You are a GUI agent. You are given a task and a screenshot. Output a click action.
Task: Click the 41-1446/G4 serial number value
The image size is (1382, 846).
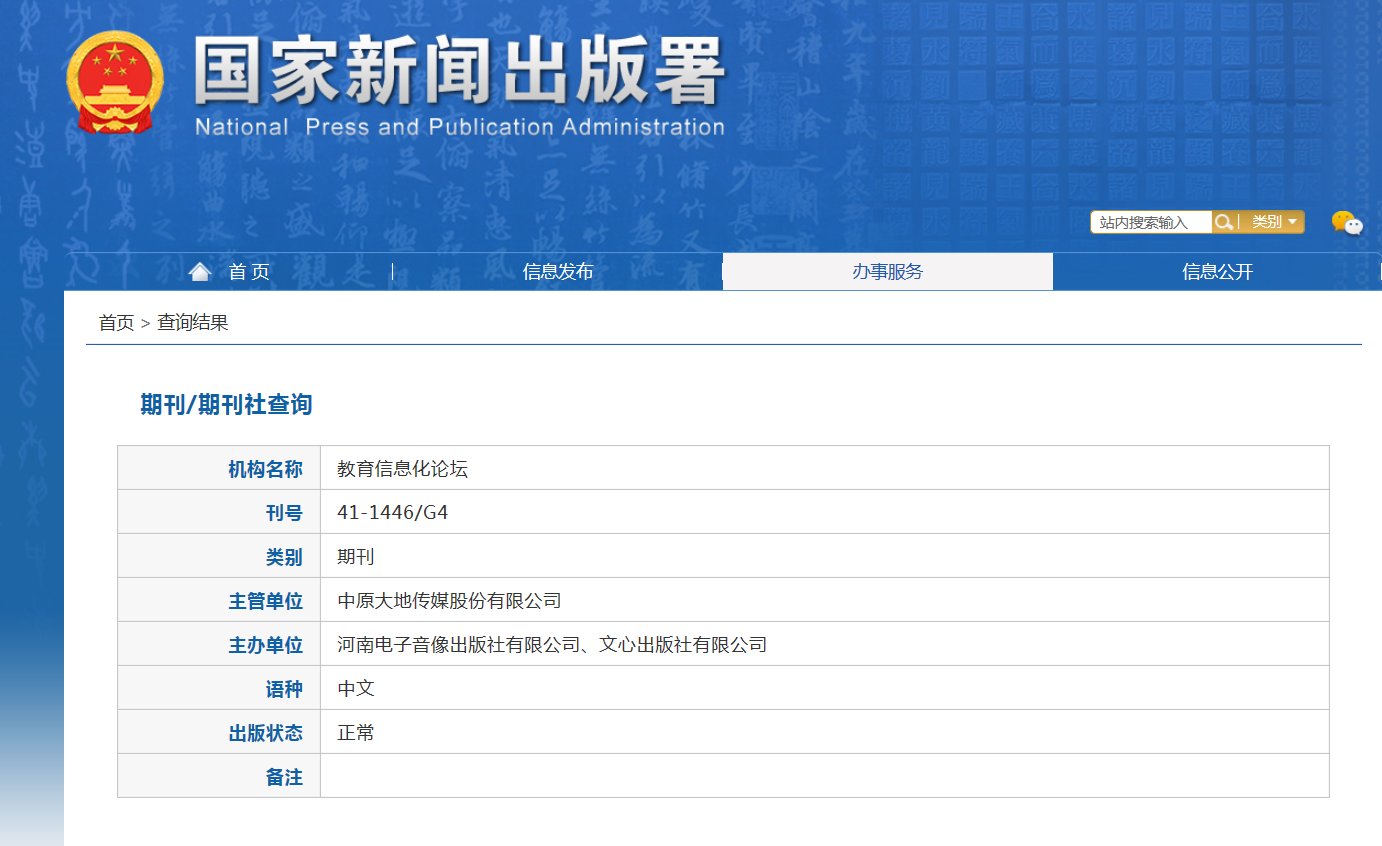tap(392, 513)
